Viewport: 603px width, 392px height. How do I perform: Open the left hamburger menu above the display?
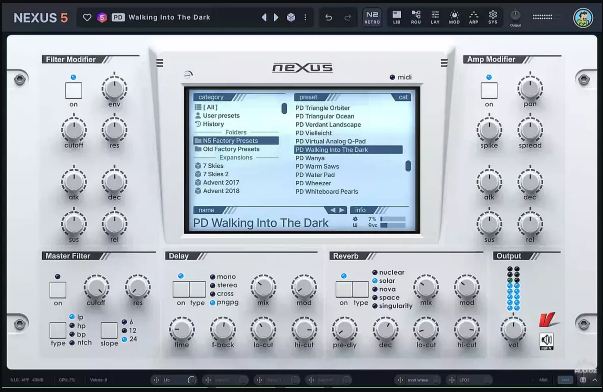tap(160, 63)
